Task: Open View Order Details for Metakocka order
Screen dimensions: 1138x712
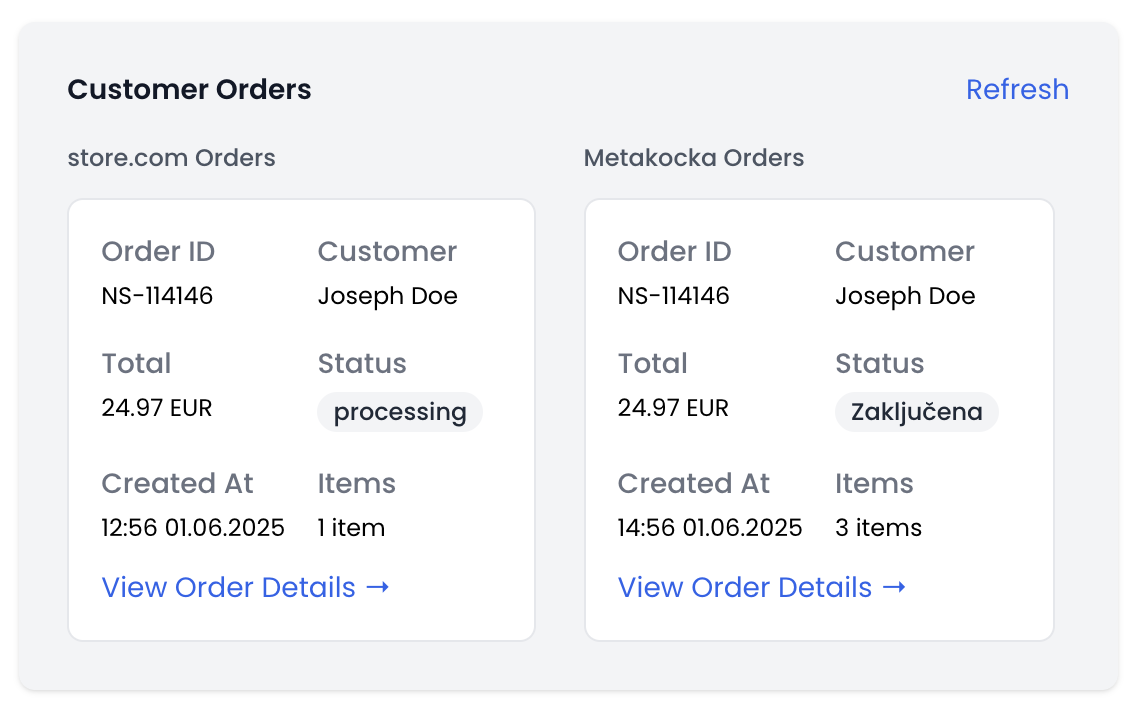Action: click(762, 587)
